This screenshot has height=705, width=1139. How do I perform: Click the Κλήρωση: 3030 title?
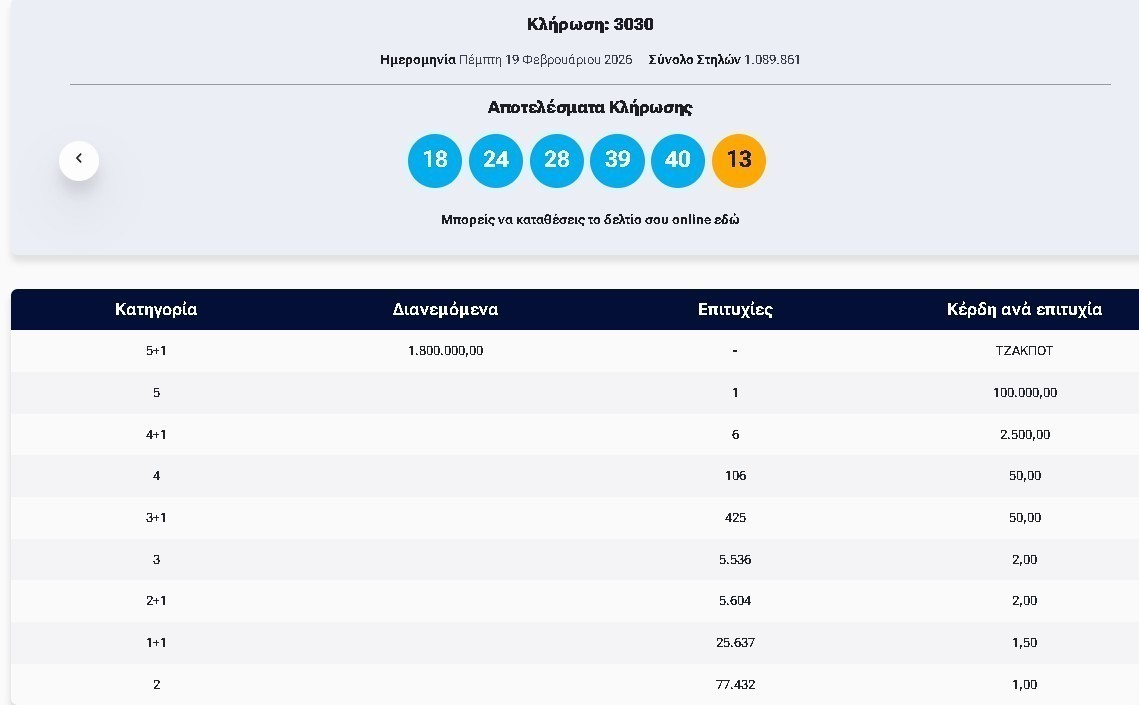[x=590, y=24]
